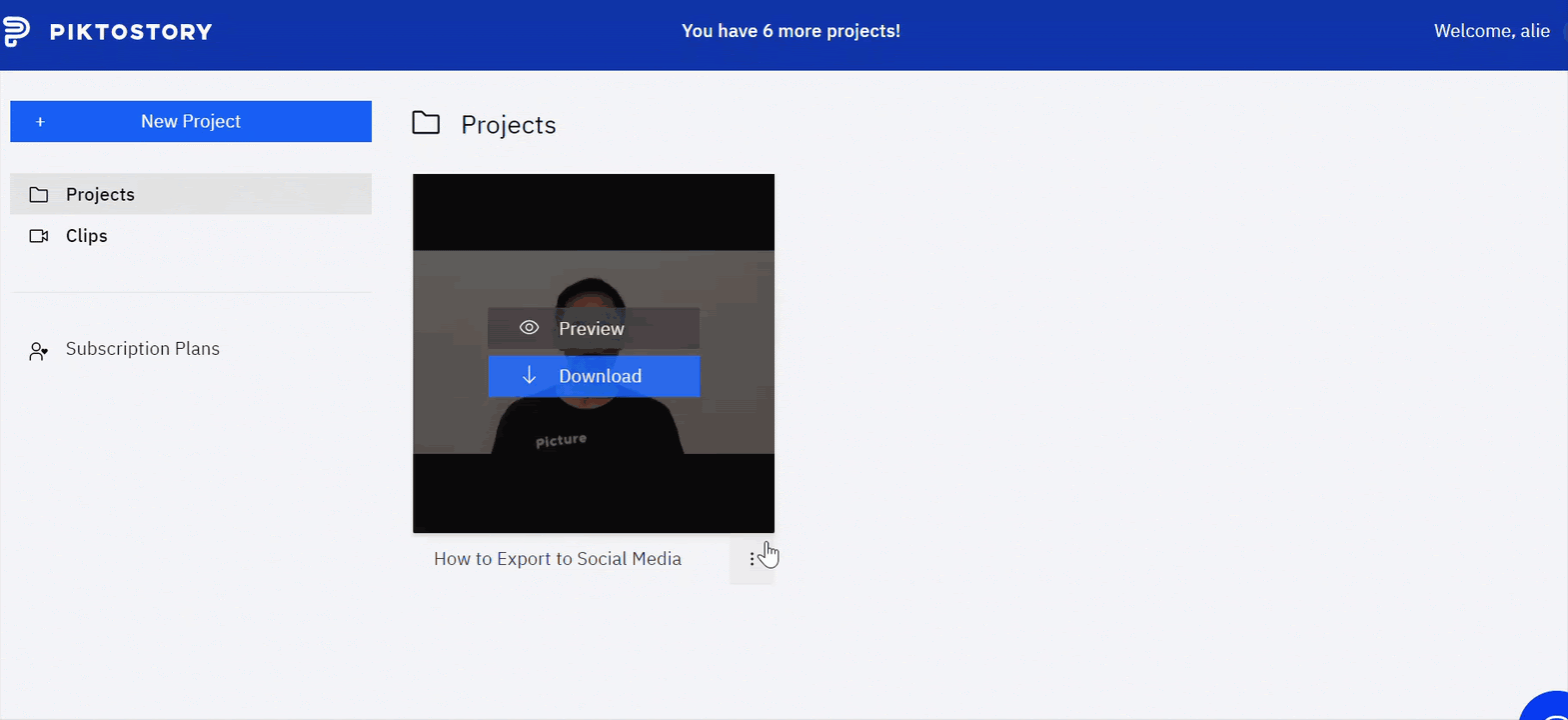Click the folder icon beside Projects heading
The width and height of the screenshot is (1568, 720).
click(426, 123)
